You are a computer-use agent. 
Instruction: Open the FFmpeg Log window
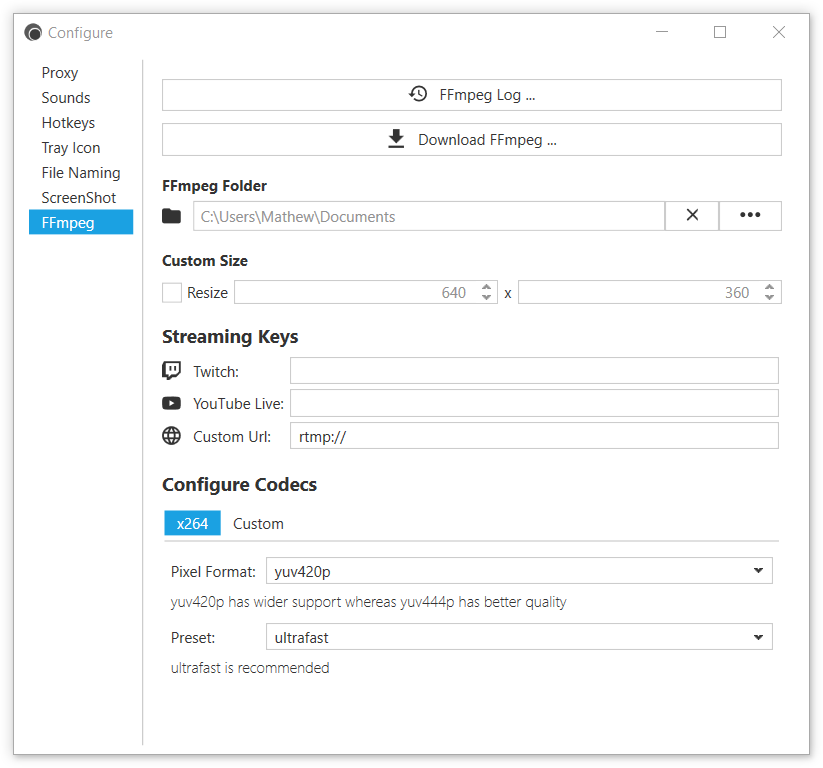[x=471, y=95]
